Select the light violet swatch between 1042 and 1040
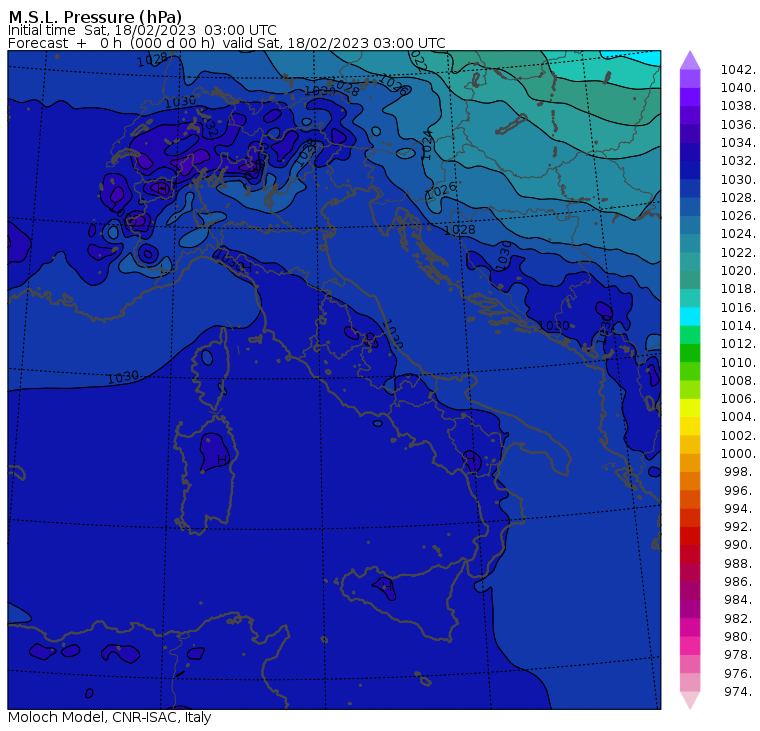Screen dimensions: 760x731 pos(690,79)
